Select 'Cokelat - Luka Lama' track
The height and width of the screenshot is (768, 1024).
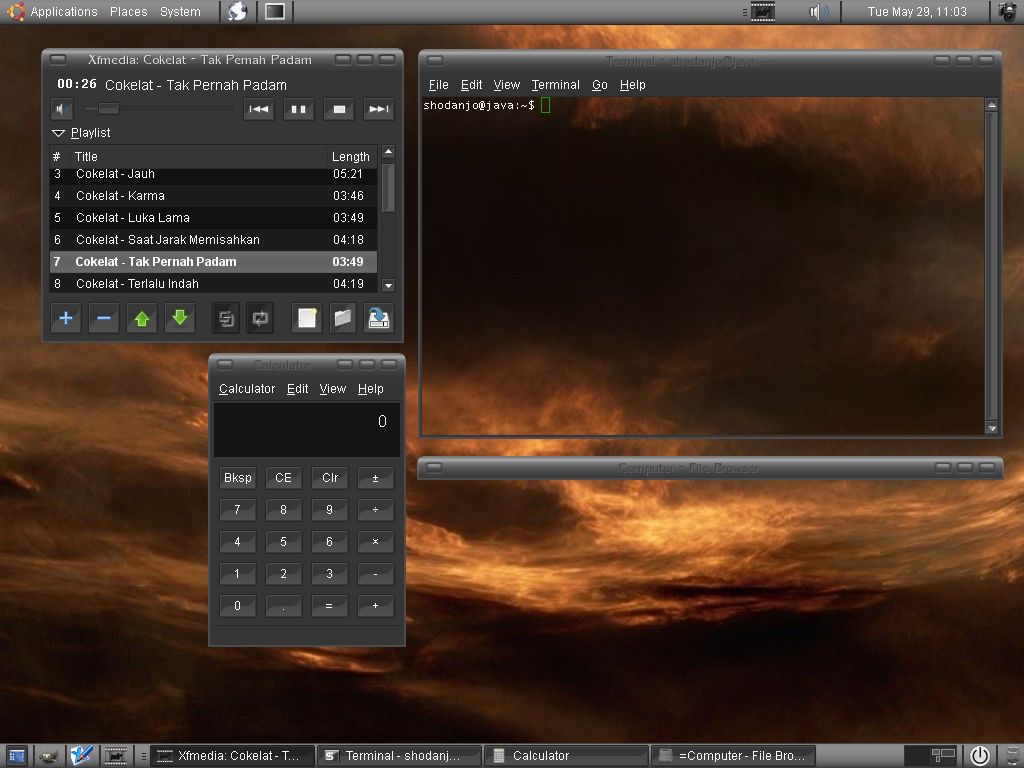click(x=214, y=217)
